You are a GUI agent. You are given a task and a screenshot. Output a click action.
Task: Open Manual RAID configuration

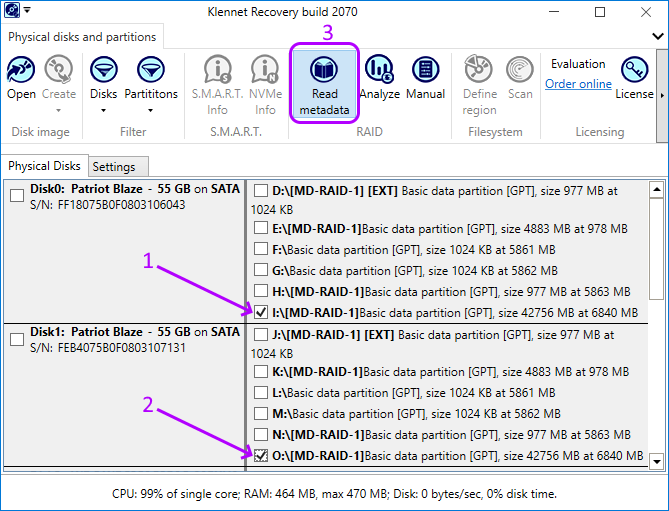tap(425, 78)
